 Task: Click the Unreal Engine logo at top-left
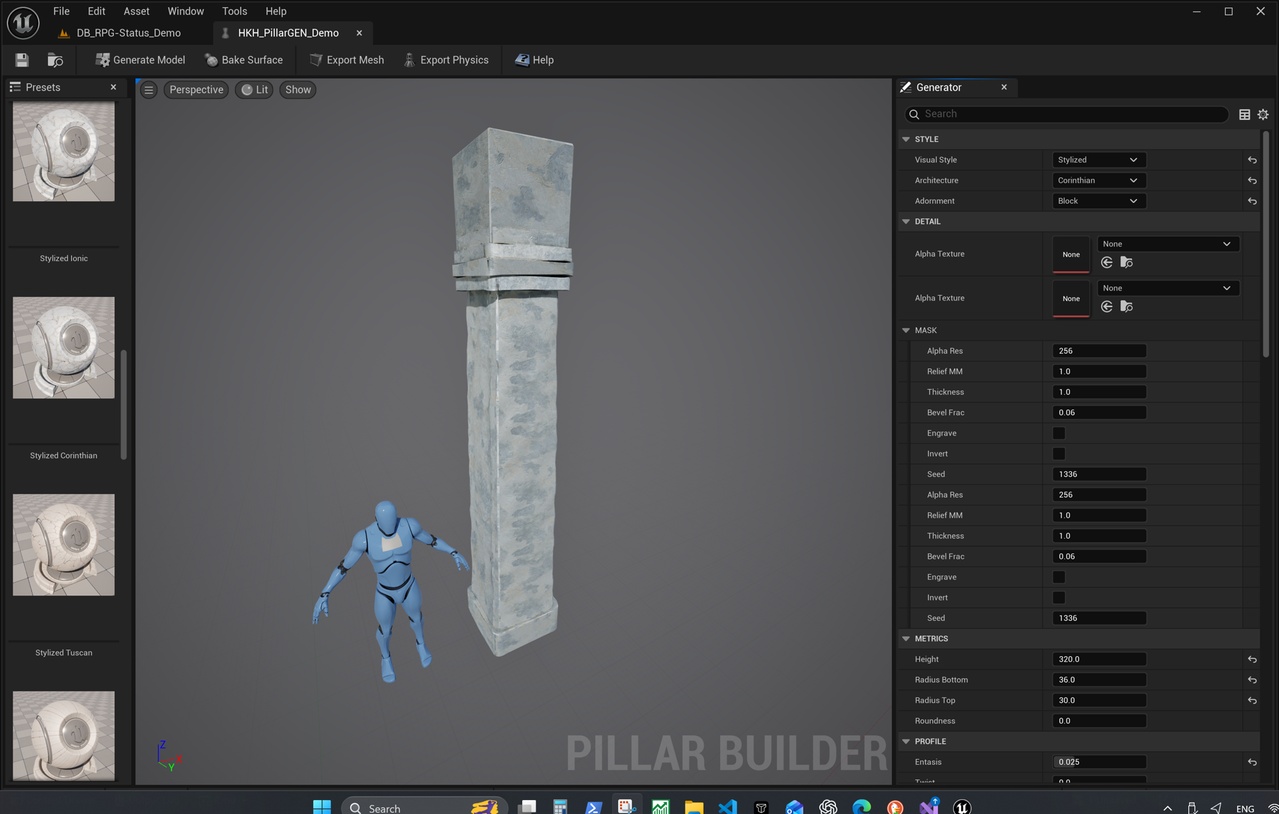[22, 22]
